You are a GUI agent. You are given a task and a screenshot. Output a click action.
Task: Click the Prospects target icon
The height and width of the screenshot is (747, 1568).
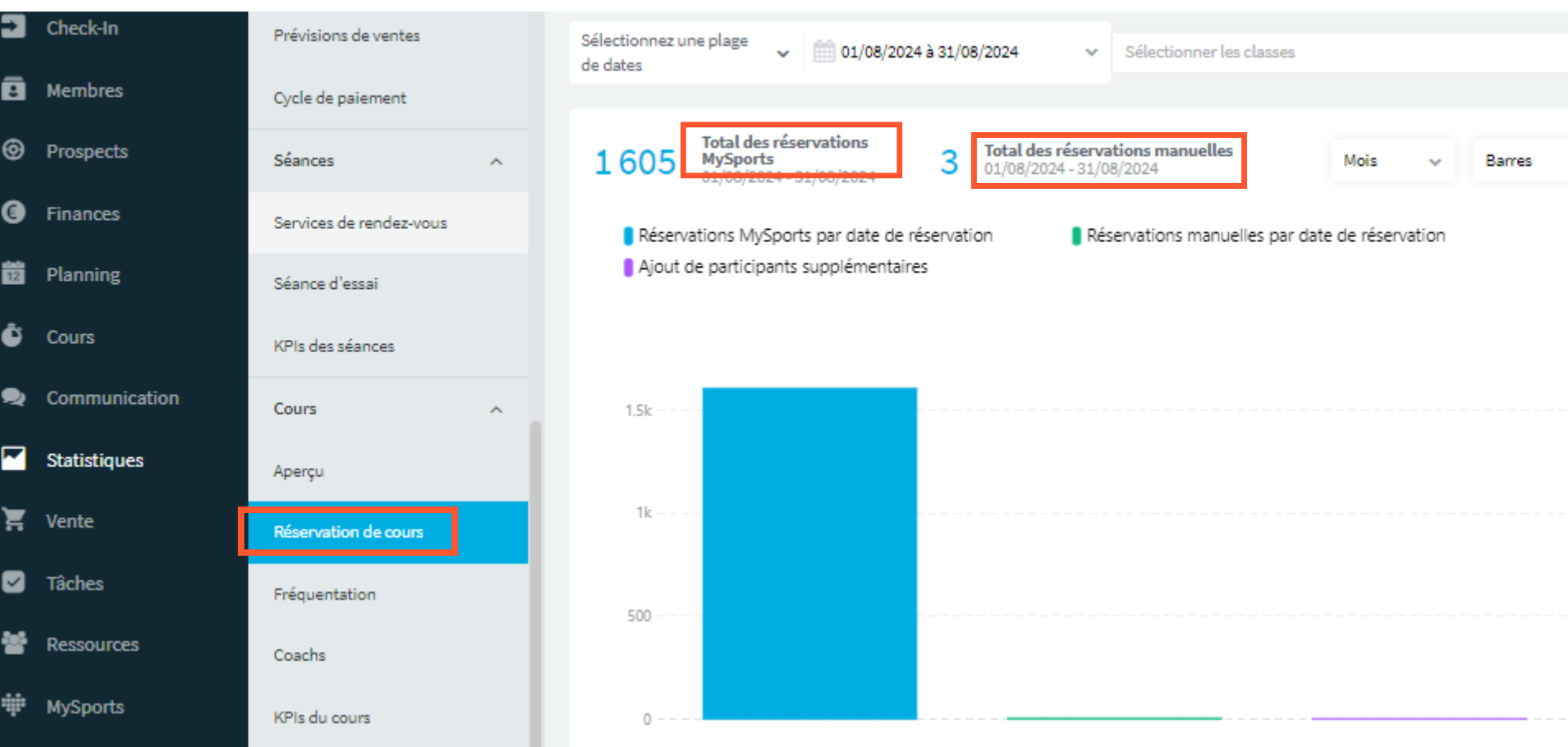13,150
